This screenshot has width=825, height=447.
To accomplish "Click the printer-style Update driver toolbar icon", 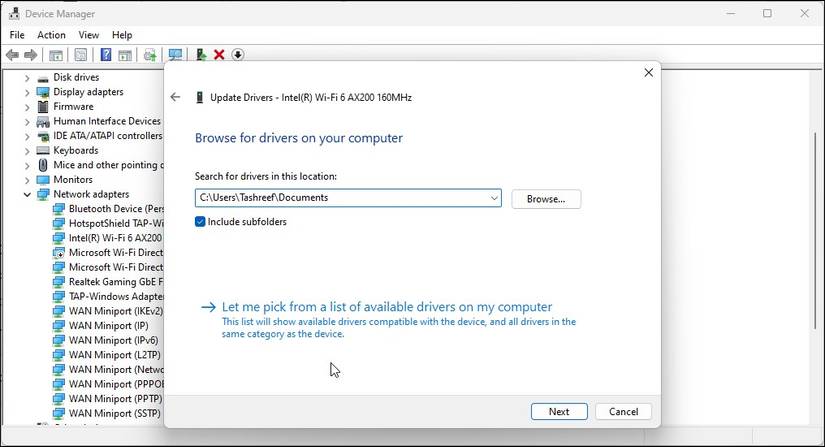I will click(x=150, y=55).
